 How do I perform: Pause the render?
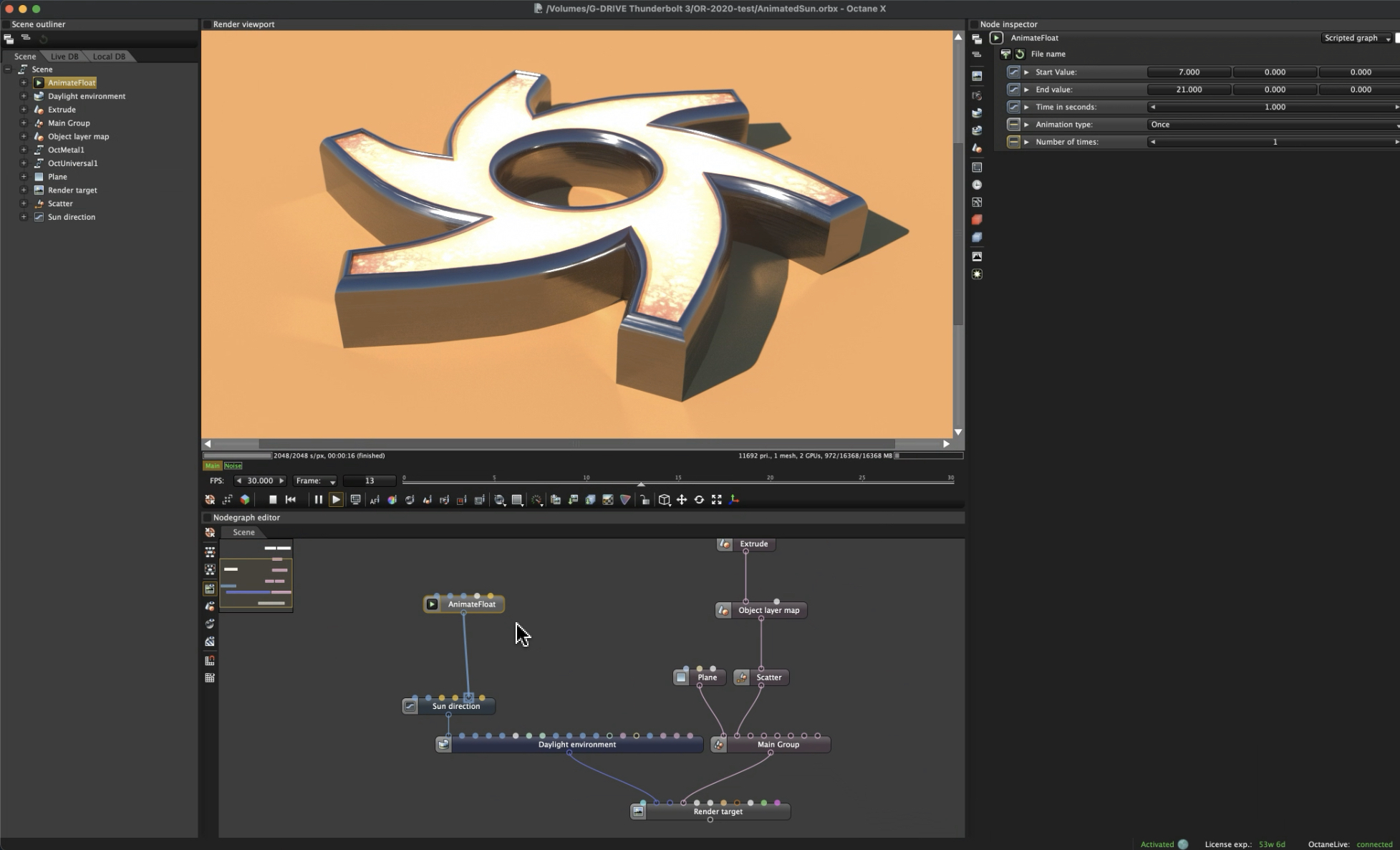click(318, 500)
